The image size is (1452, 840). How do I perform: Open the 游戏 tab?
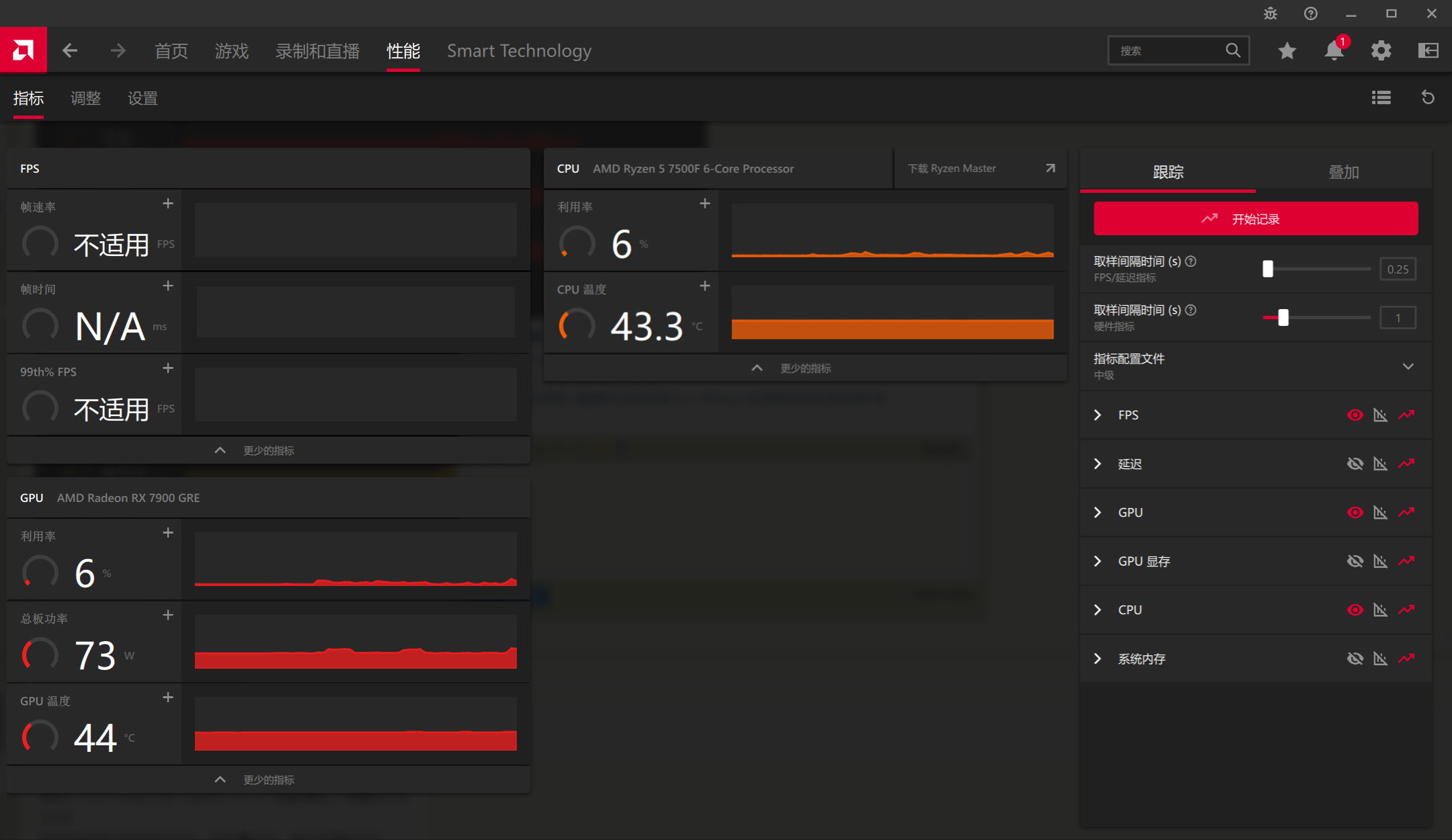point(231,51)
